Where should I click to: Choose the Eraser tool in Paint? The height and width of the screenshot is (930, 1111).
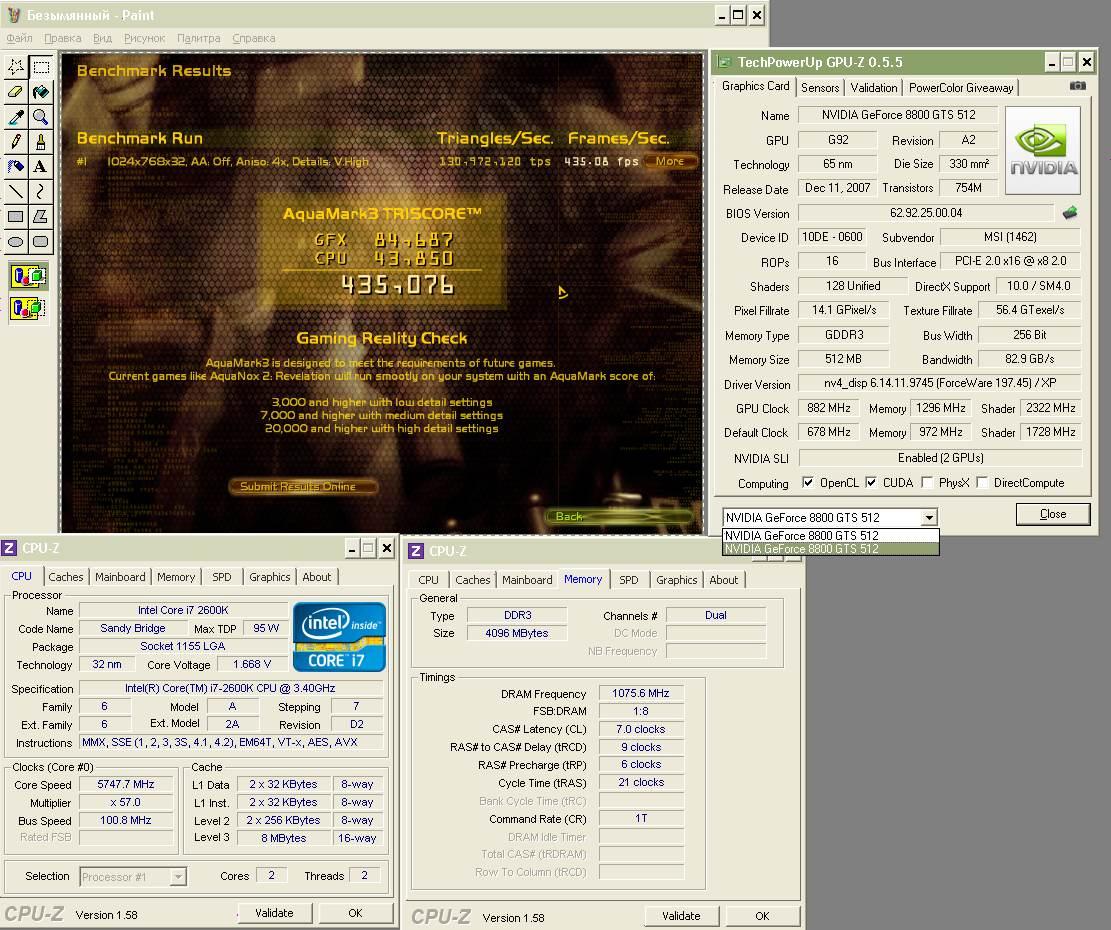pos(16,92)
